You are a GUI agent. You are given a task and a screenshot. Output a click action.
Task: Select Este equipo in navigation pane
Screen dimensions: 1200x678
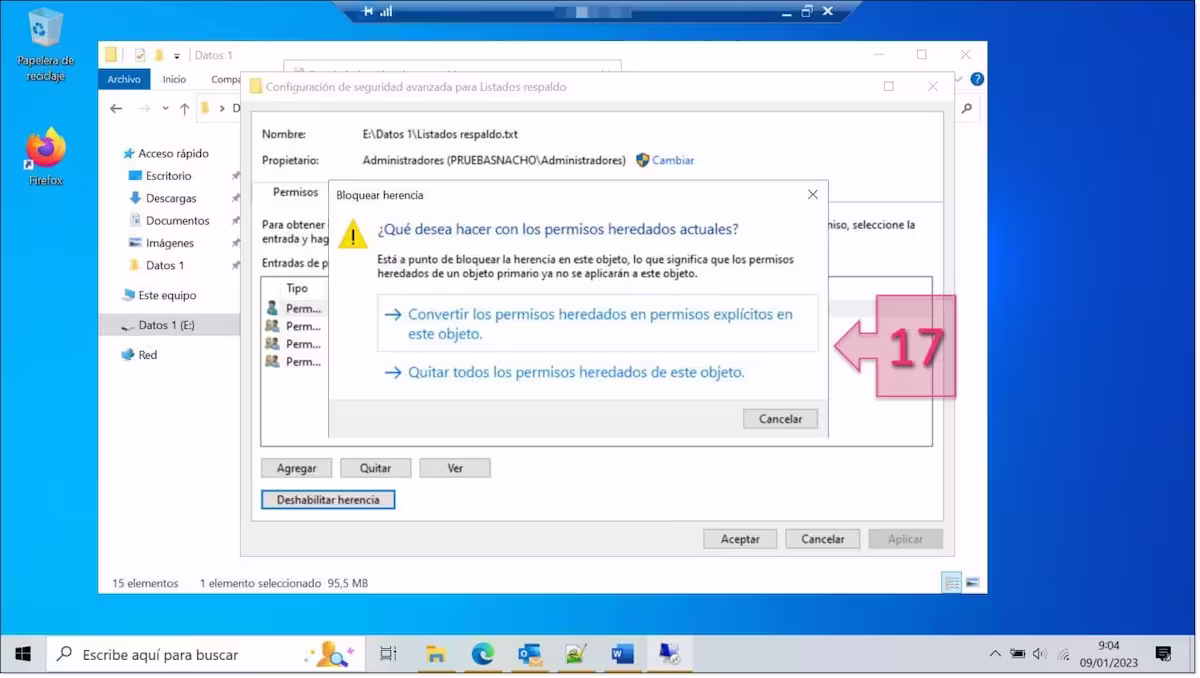[167, 295]
